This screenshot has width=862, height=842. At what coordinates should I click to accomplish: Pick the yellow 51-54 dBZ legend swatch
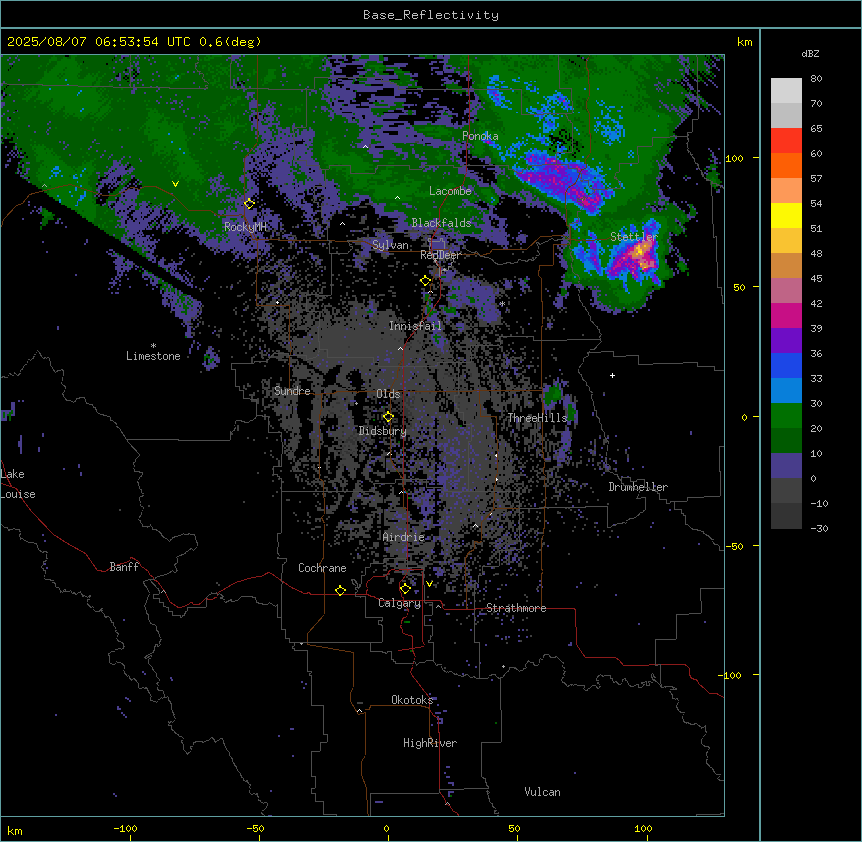786,216
